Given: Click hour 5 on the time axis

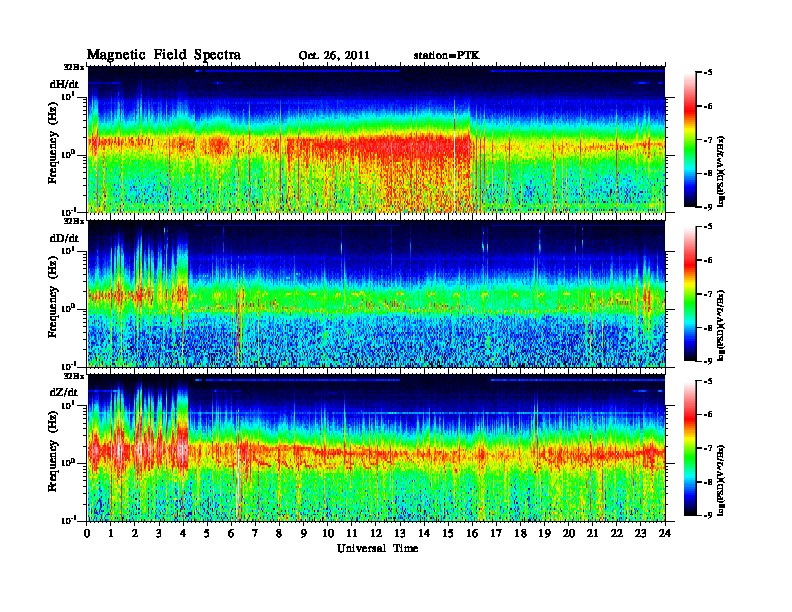Looking at the screenshot, I should [x=207, y=533].
